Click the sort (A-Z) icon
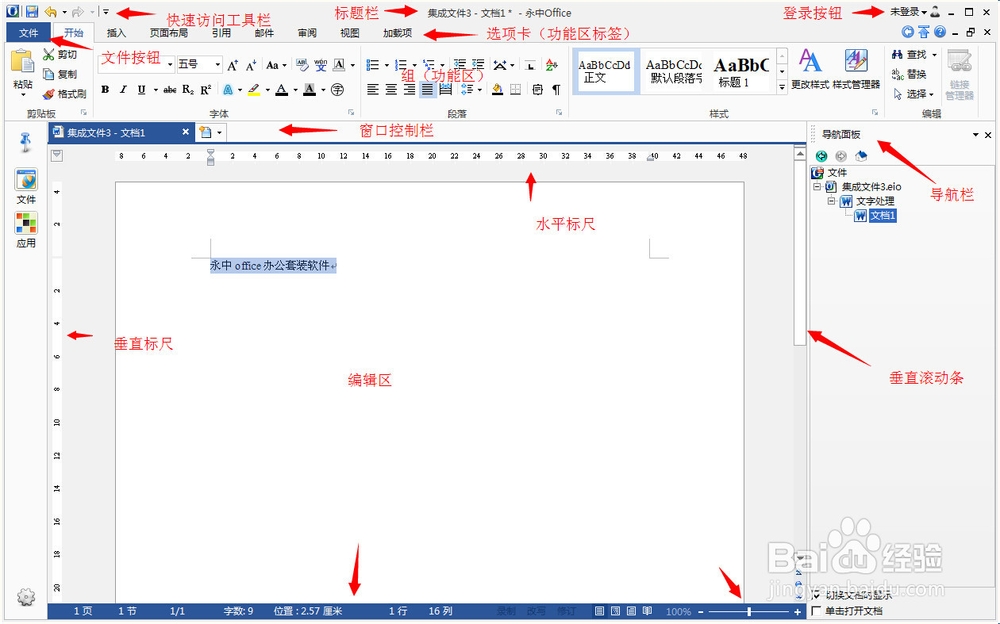Viewport: 1000px width, 624px height. pyautogui.click(x=552, y=64)
